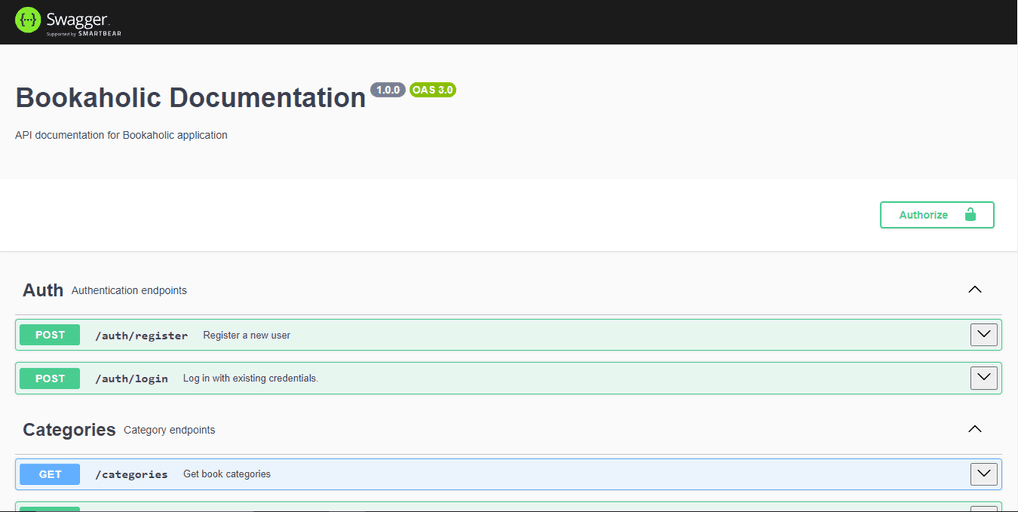Click the Authorize button
Image resolution: width=1018 pixels, height=512 pixels.
coord(937,215)
